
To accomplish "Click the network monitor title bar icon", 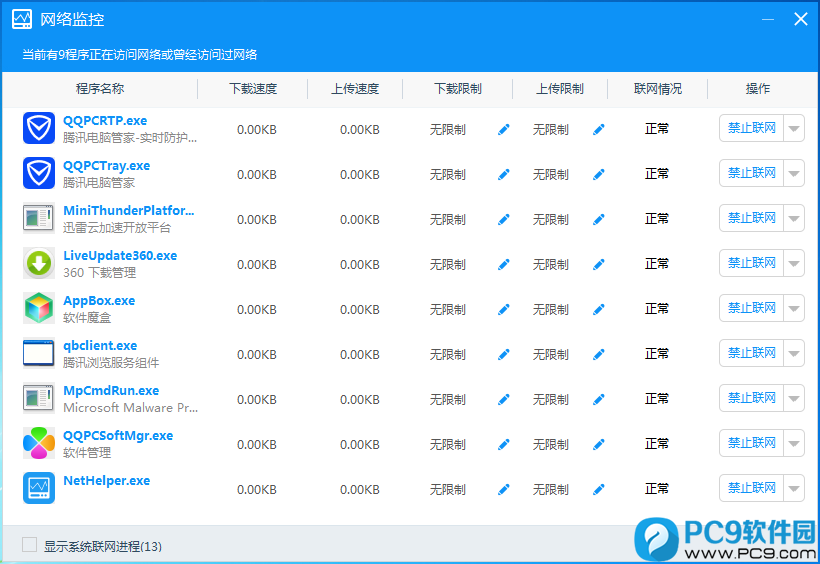I will [22, 19].
